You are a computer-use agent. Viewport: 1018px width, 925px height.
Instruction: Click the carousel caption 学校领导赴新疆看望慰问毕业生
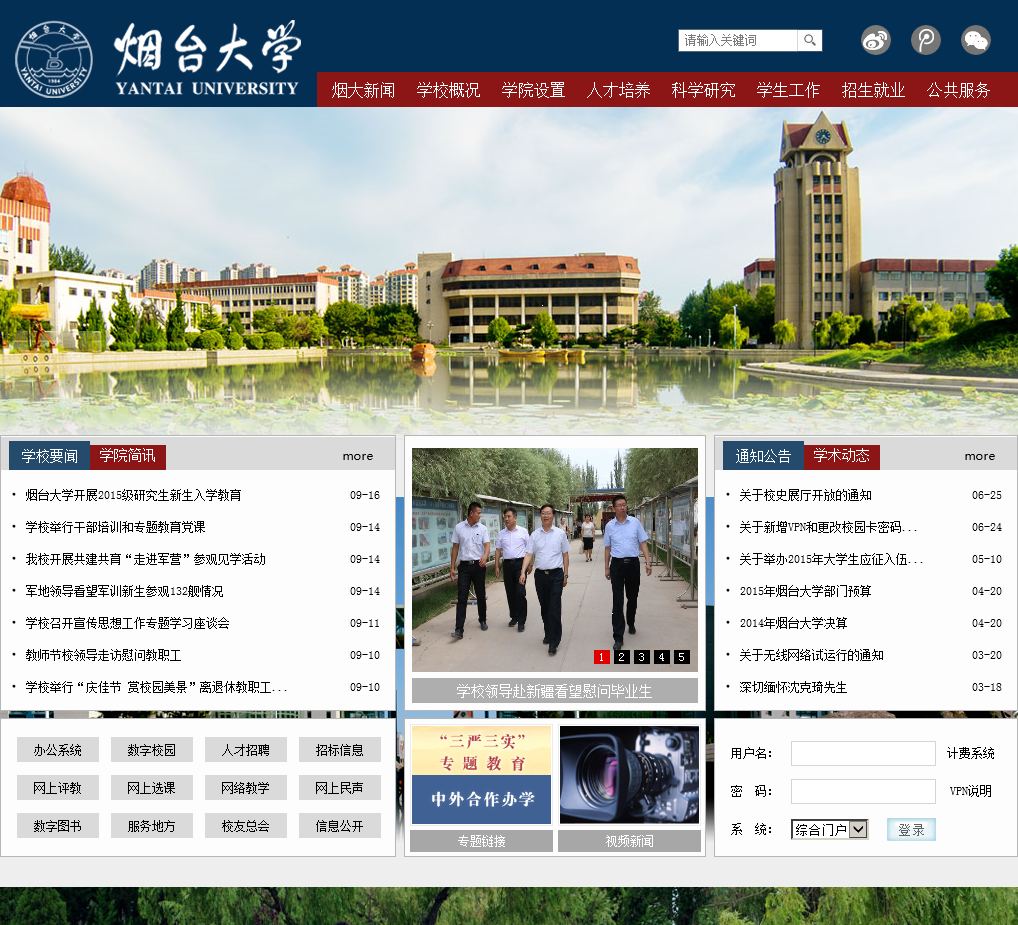pos(554,691)
